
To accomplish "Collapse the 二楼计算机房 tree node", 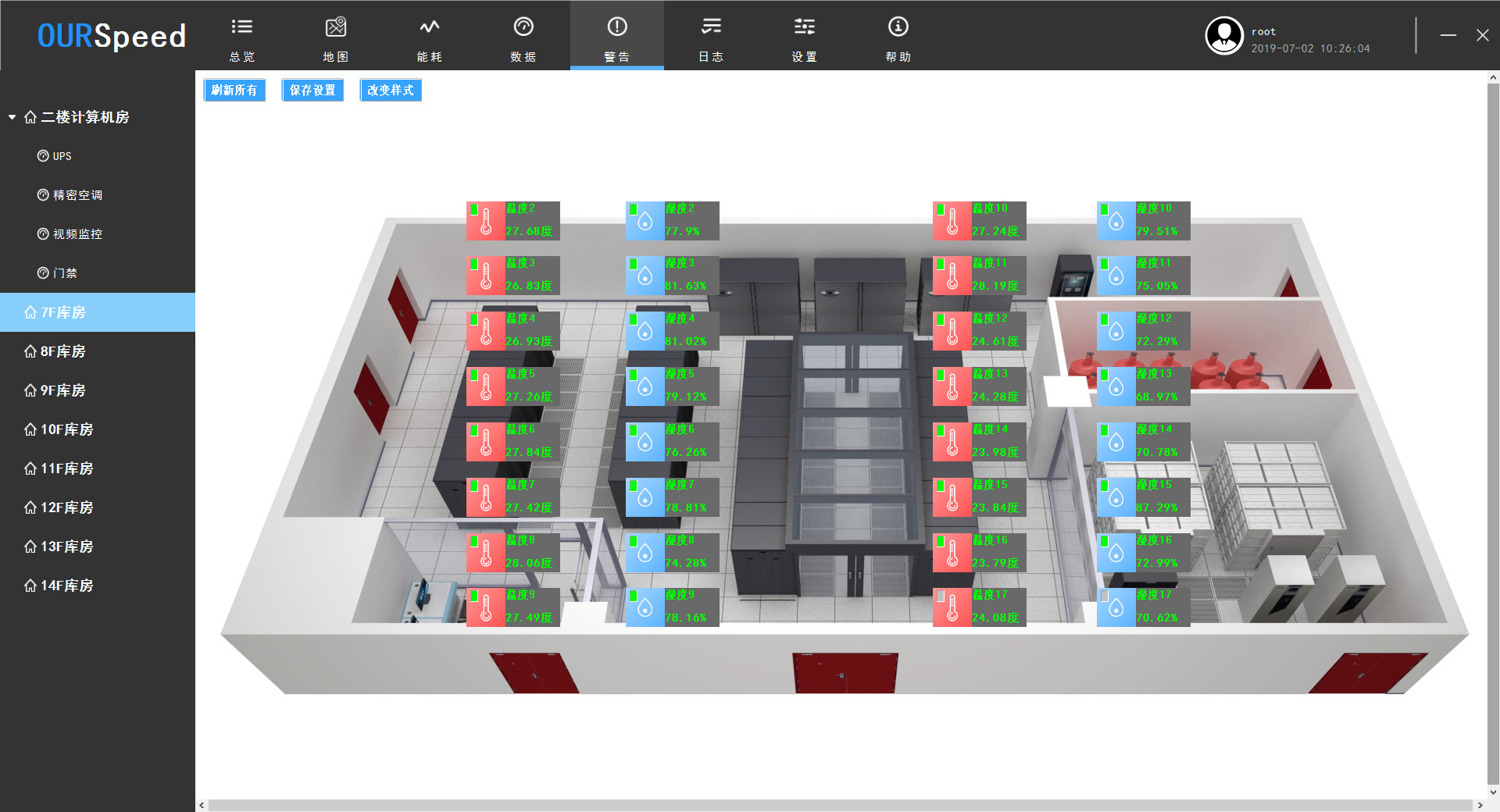I will click(x=12, y=117).
